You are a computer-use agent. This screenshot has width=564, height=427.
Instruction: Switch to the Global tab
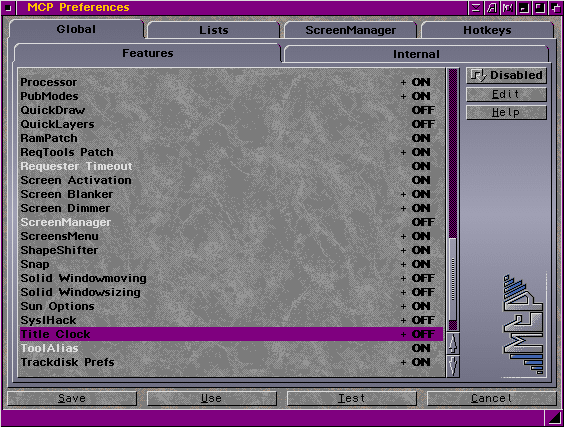tap(76, 29)
